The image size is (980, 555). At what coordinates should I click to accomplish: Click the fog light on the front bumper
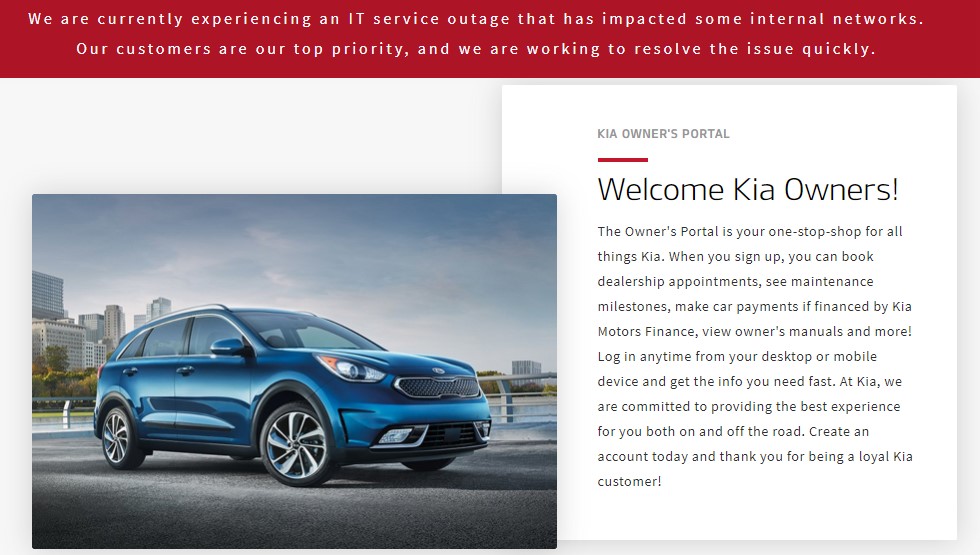tap(395, 436)
